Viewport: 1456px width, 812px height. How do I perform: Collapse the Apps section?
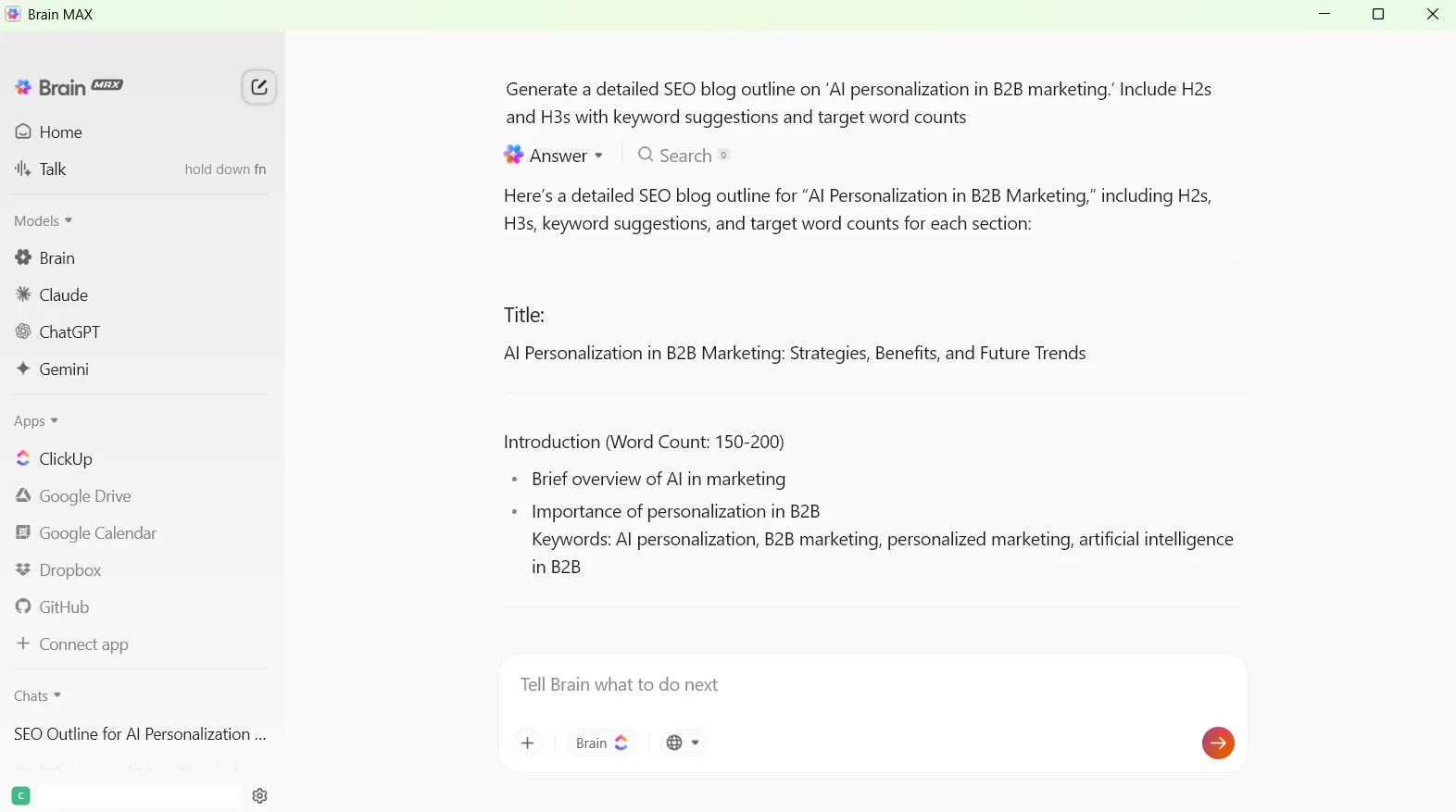click(36, 421)
